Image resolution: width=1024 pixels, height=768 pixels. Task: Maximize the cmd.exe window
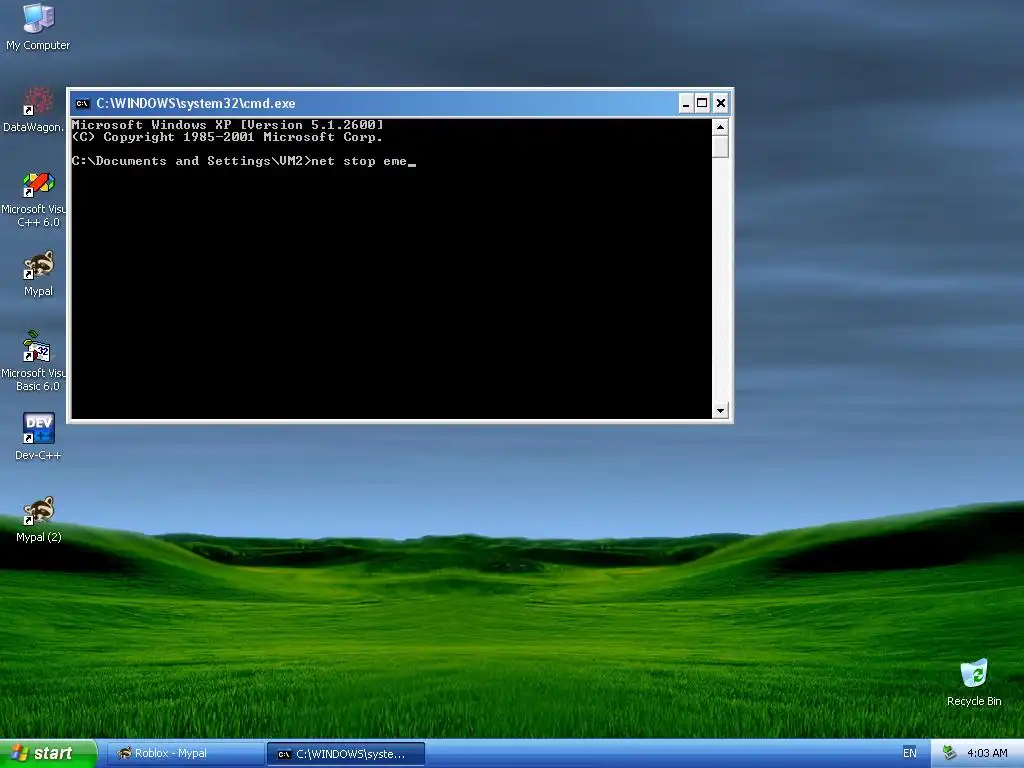[702, 103]
